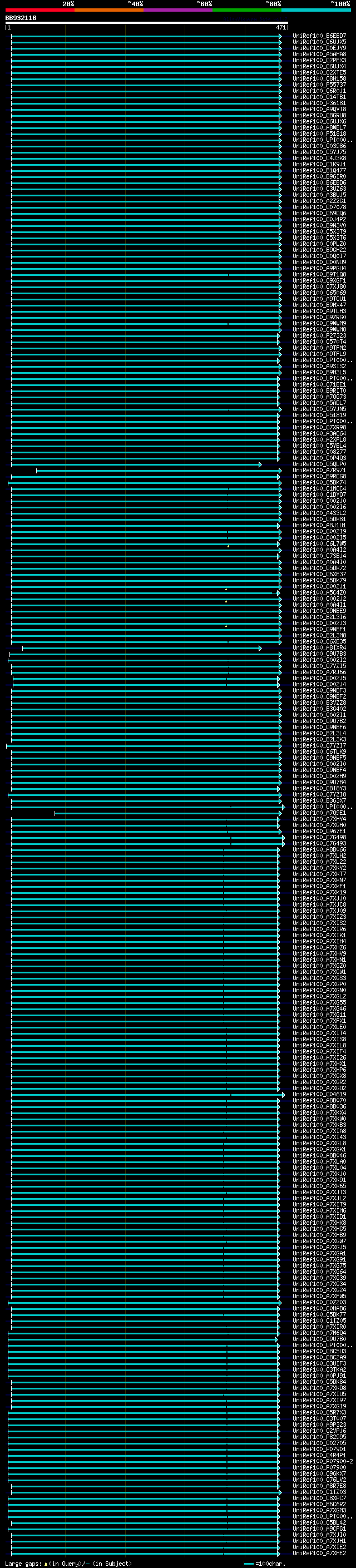Select hit UniRef100_A8WEL7
The image size is (356, 1568).
pos(319,128)
